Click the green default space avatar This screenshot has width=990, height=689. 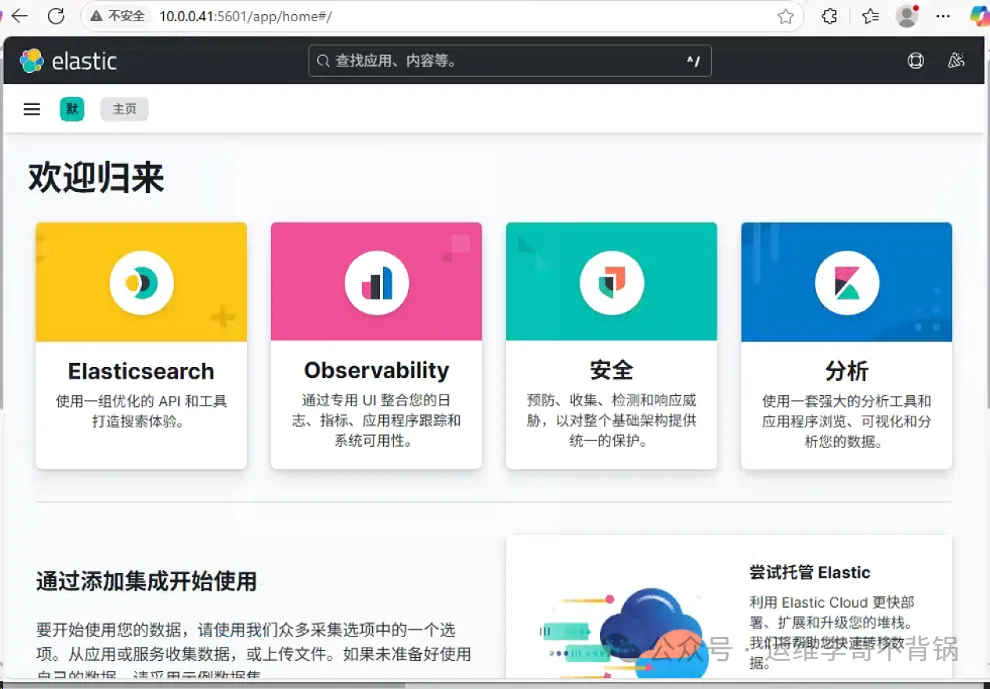point(72,109)
